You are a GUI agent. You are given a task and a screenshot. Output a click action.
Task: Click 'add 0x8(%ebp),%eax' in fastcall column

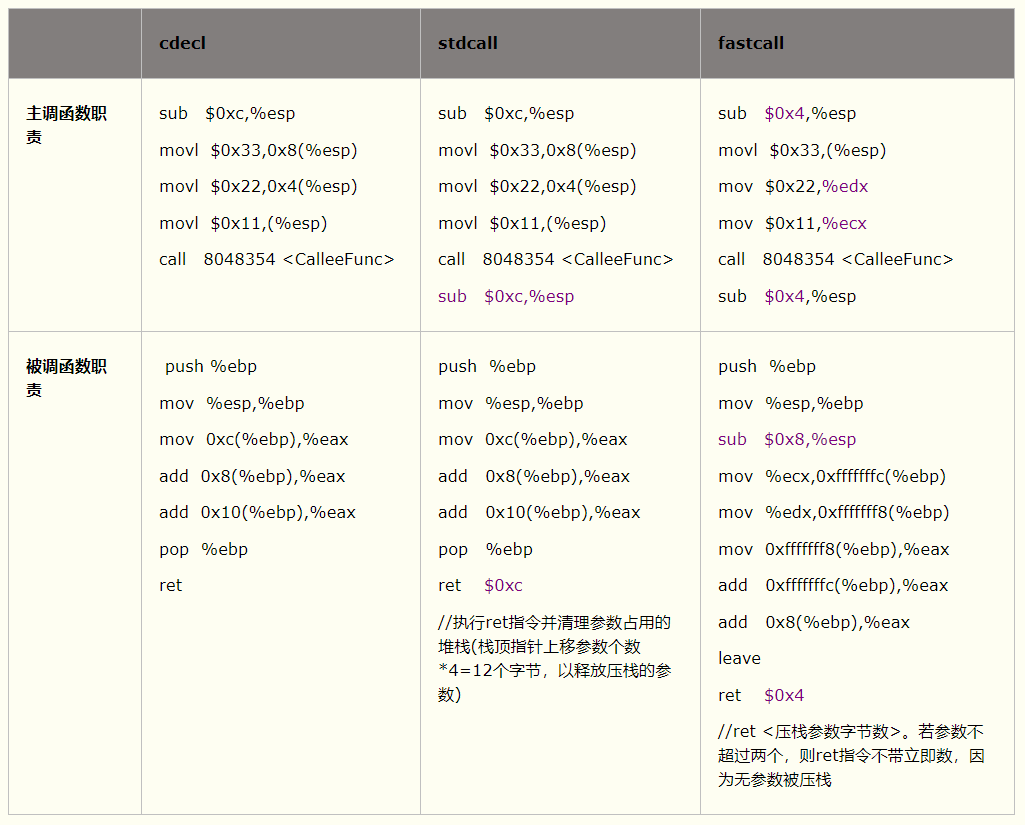pyautogui.click(x=814, y=622)
